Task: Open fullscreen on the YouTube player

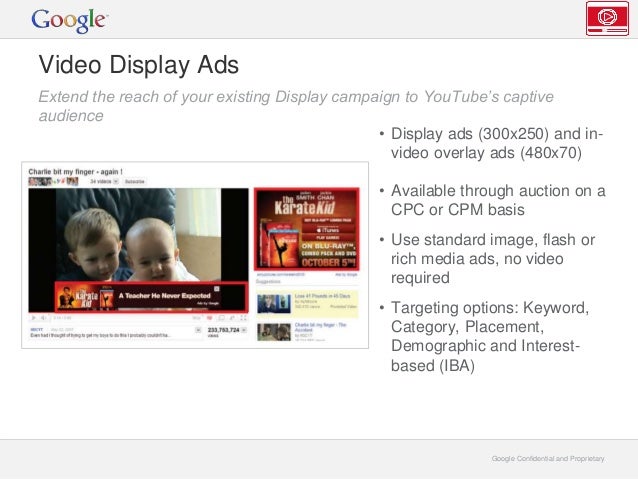Action: point(243,318)
